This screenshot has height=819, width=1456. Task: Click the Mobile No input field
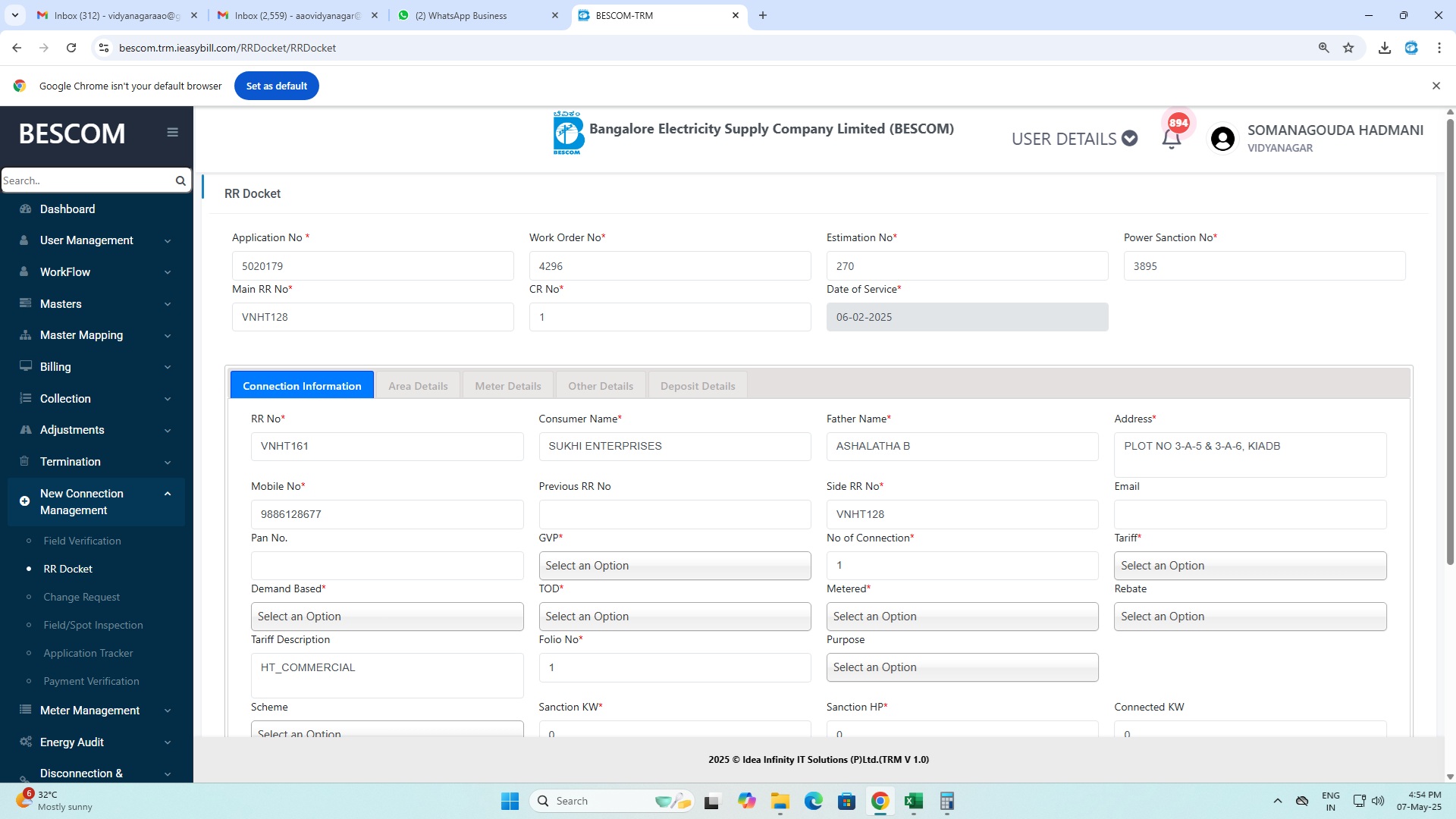pyautogui.click(x=387, y=514)
